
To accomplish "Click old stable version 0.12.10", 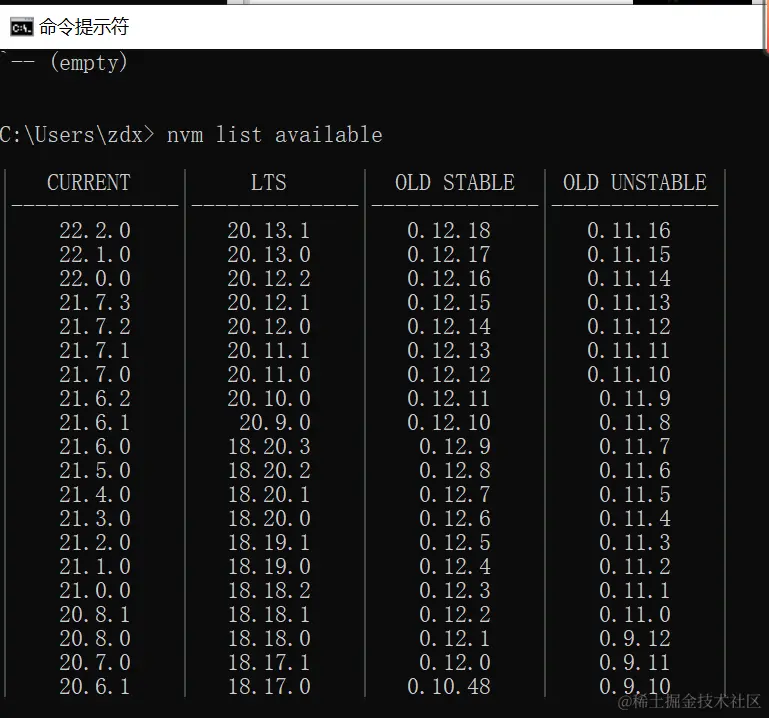I will [449, 423].
